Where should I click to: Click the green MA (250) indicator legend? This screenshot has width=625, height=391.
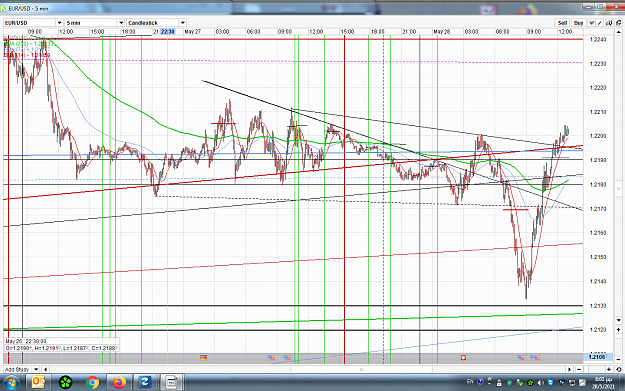pyautogui.click(x=30, y=44)
